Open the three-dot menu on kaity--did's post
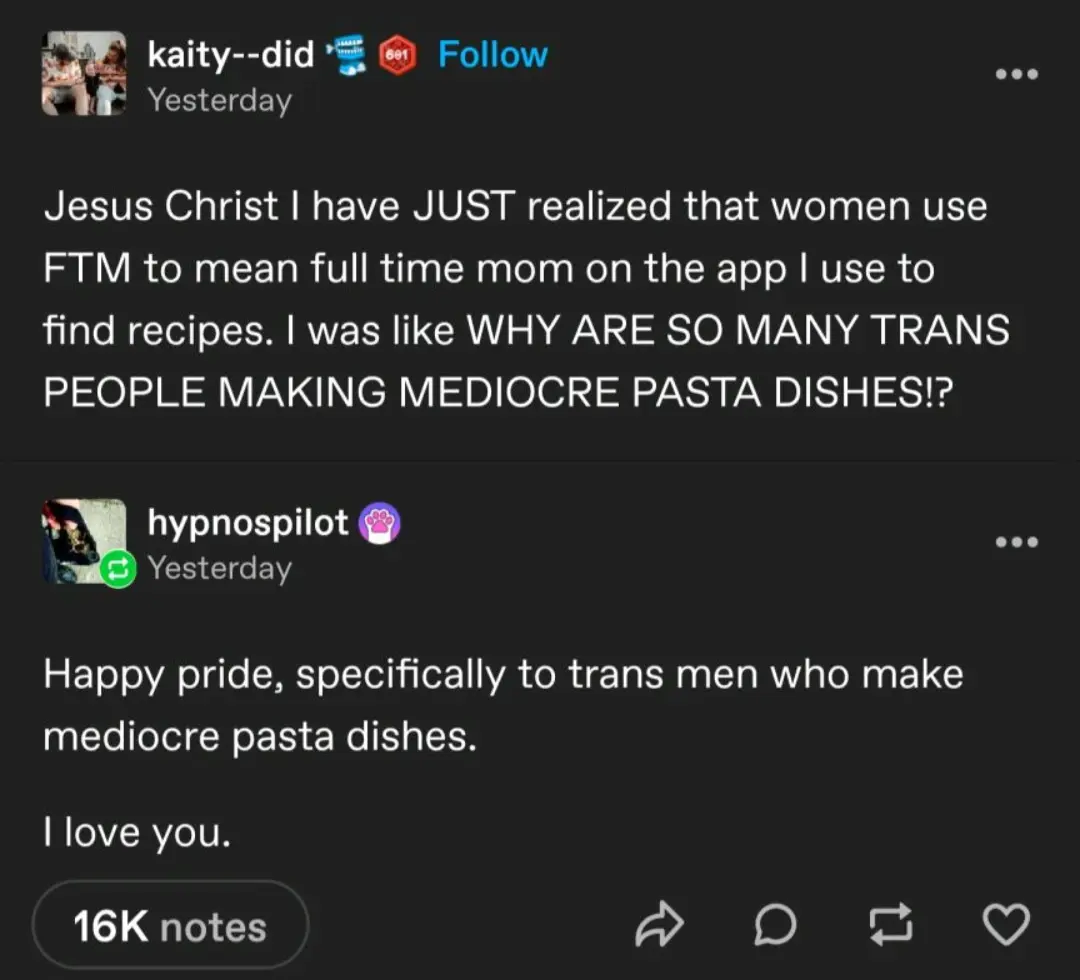Image resolution: width=1080 pixels, height=980 pixels. tap(1018, 74)
